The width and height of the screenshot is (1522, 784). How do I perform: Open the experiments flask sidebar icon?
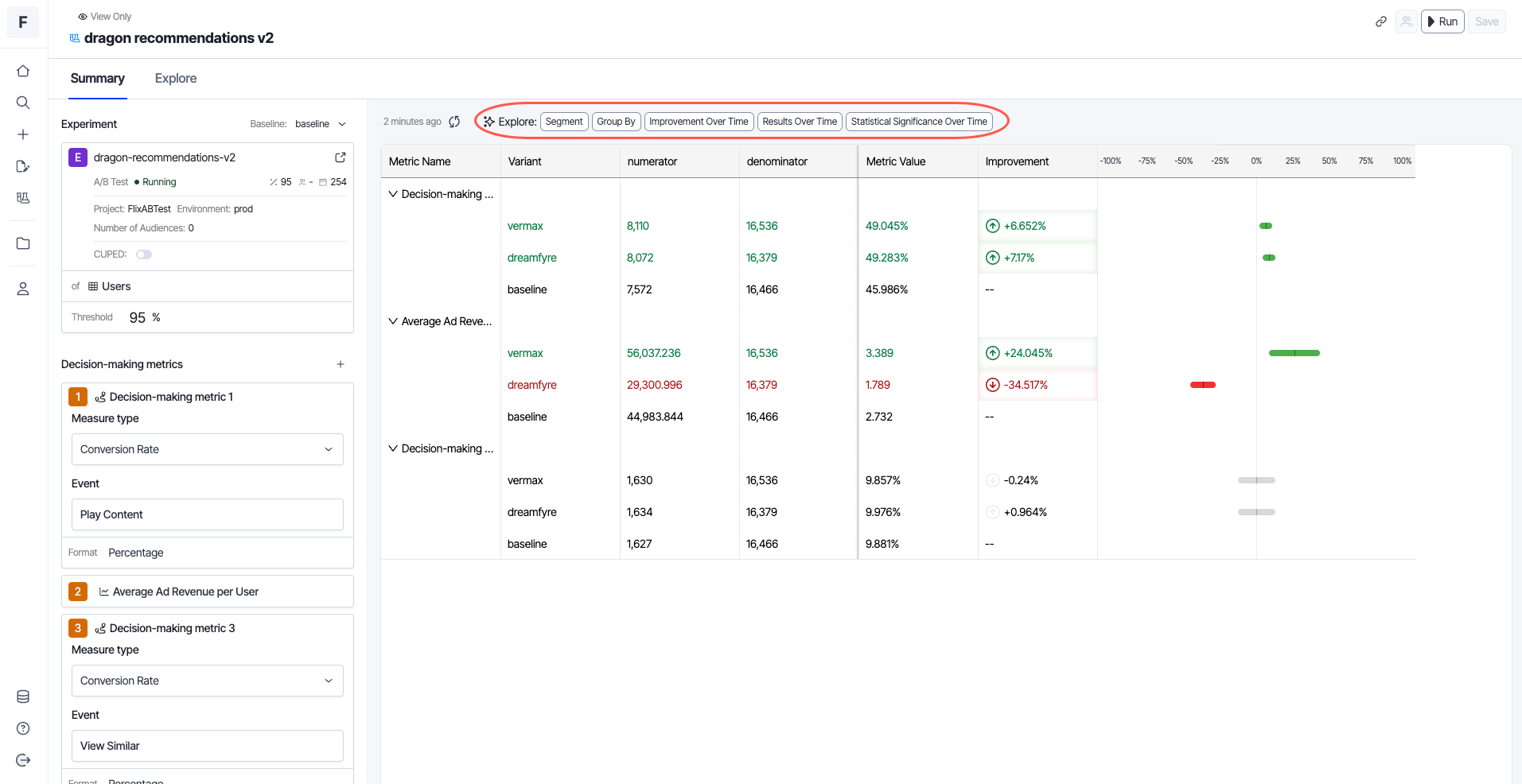[23, 198]
